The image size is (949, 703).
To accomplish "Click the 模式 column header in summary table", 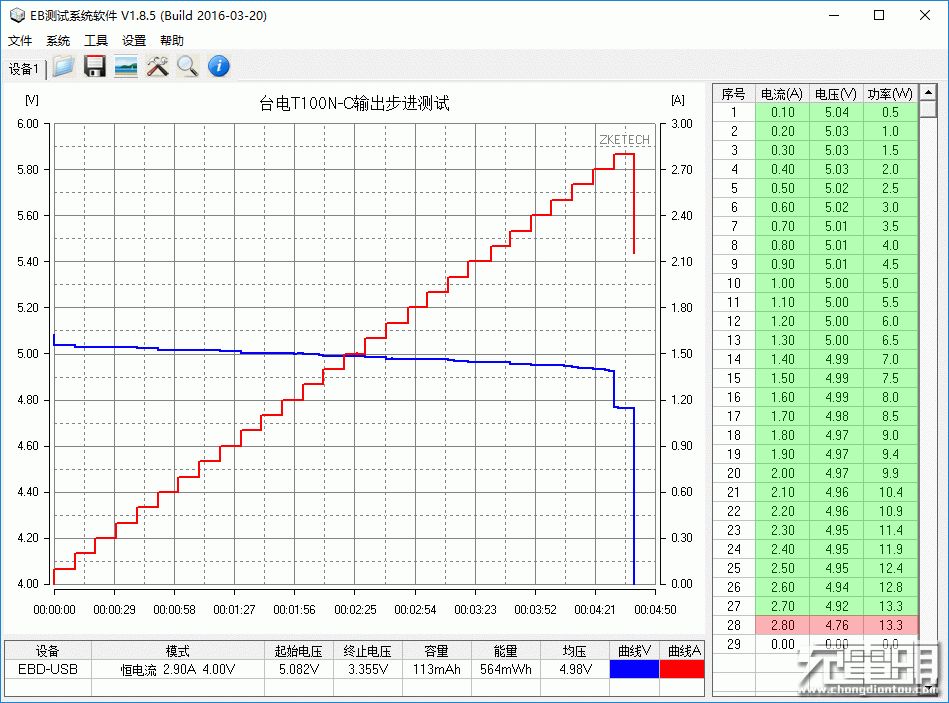I will pyautogui.click(x=178, y=651).
